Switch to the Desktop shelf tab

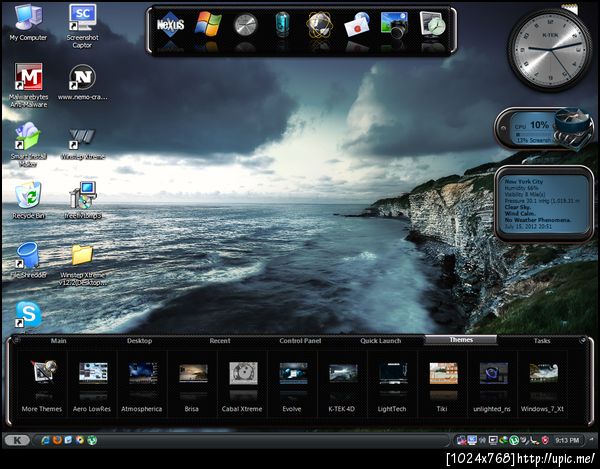click(x=139, y=340)
